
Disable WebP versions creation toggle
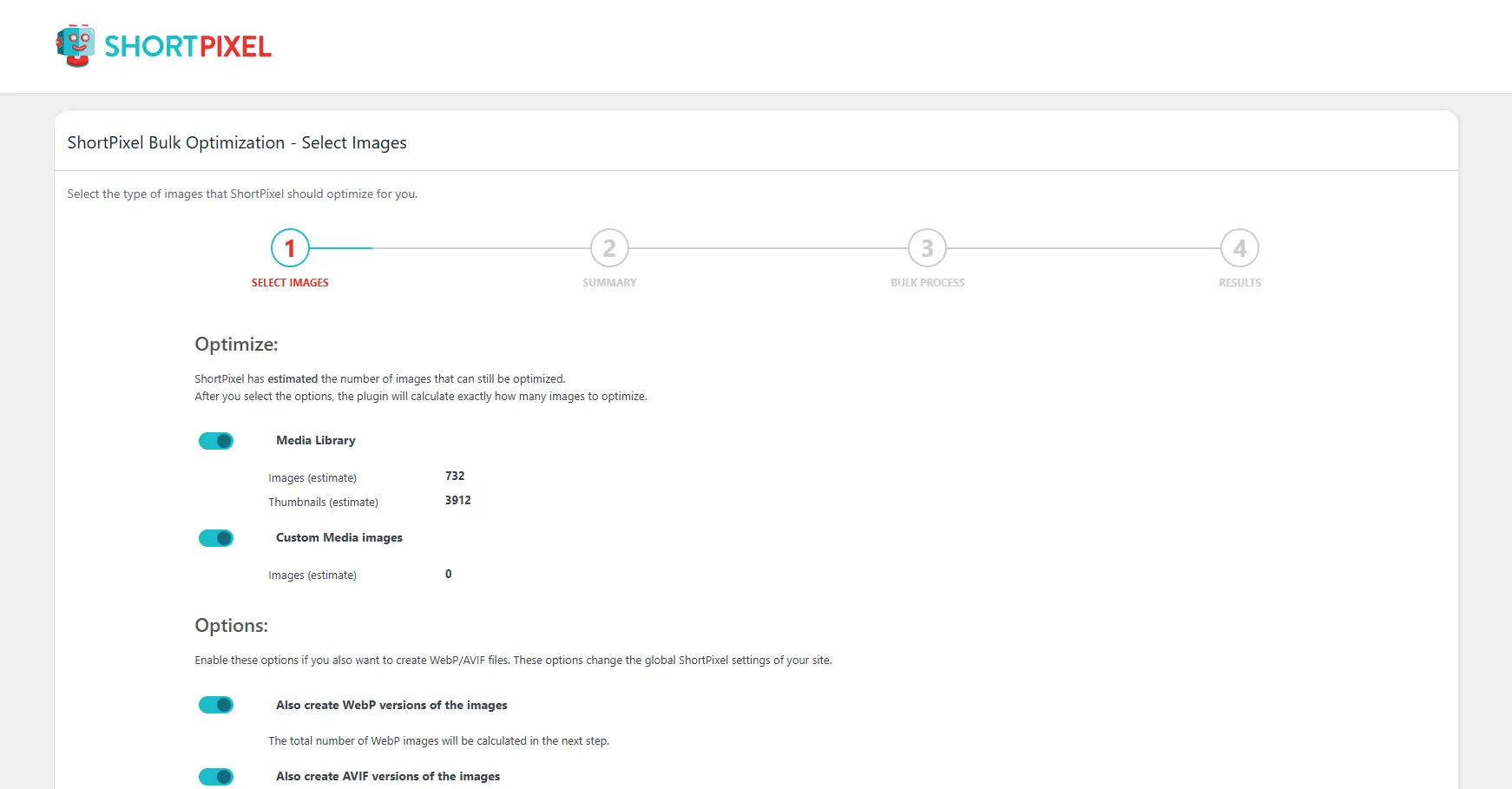coord(215,704)
